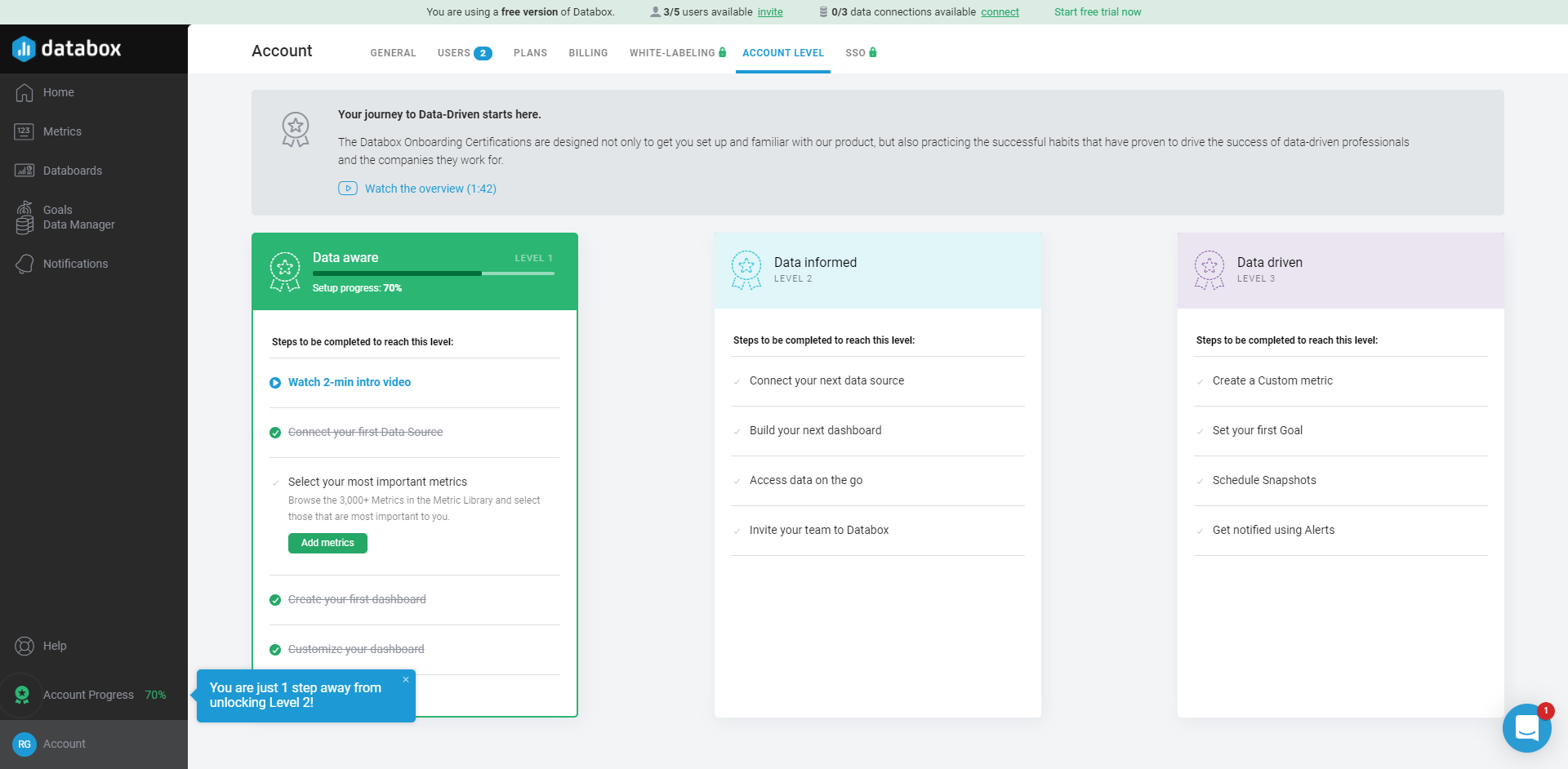Click the SSO lock icon
This screenshot has width=1568, height=769.
click(873, 52)
